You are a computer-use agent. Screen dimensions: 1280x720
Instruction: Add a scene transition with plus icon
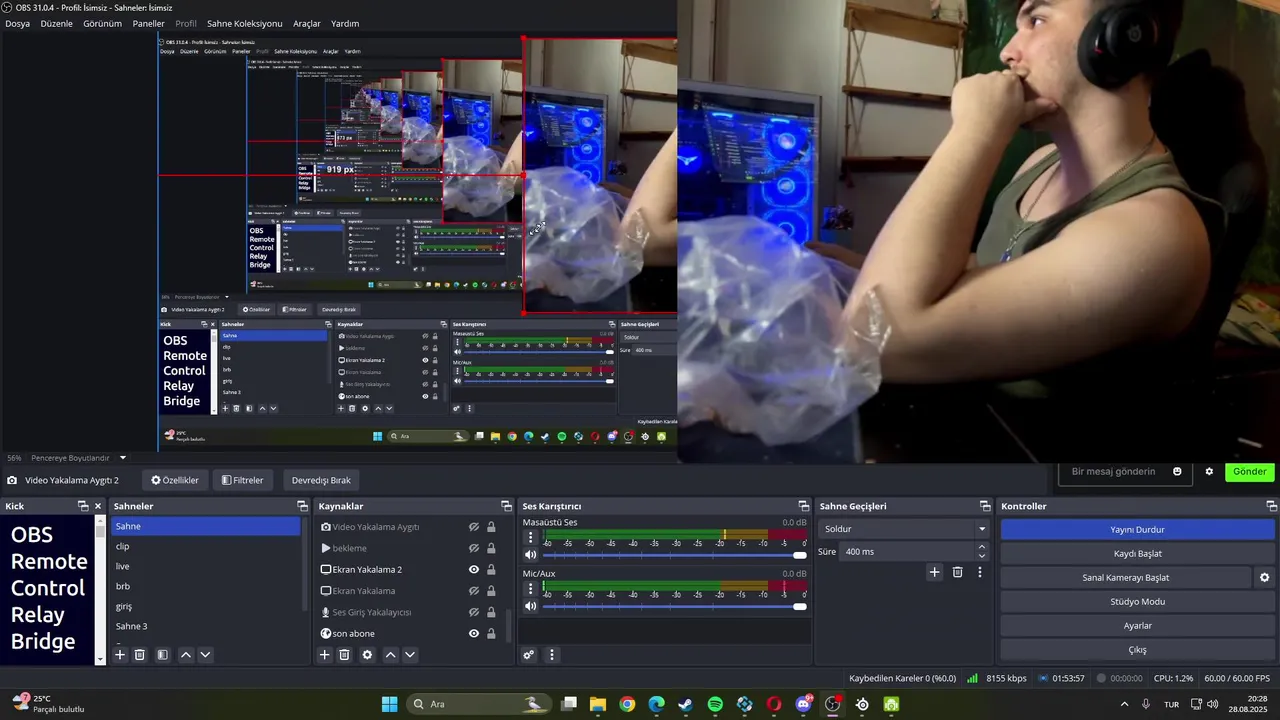coord(934,572)
